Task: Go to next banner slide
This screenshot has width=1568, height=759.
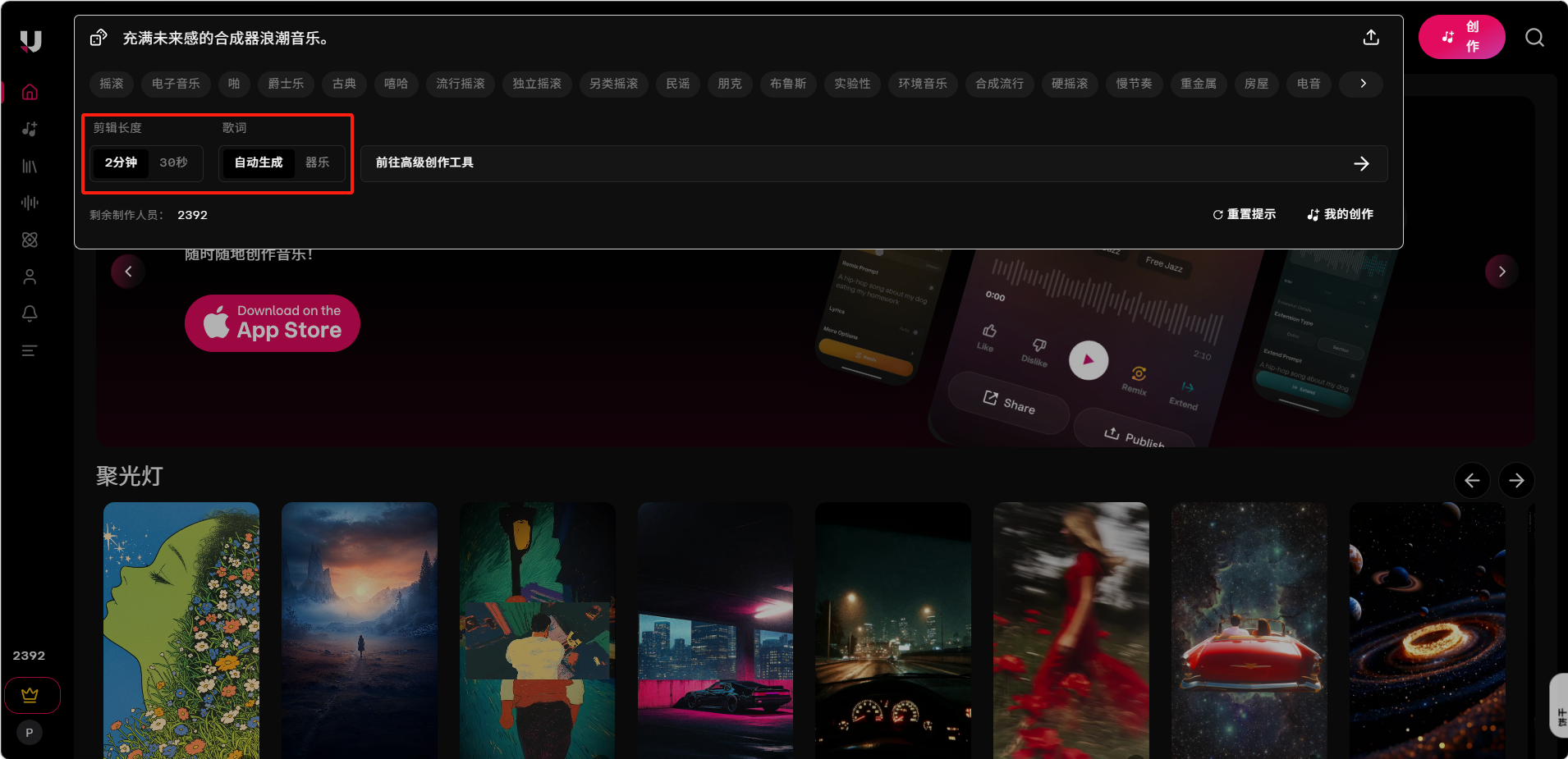Action: coord(1502,272)
